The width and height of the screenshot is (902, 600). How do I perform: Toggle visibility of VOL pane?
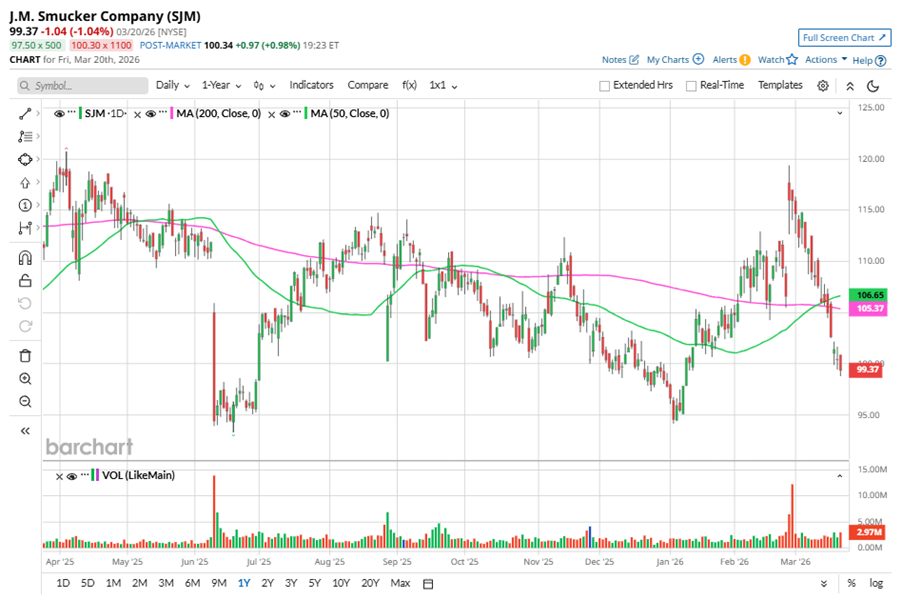(72, 476)
